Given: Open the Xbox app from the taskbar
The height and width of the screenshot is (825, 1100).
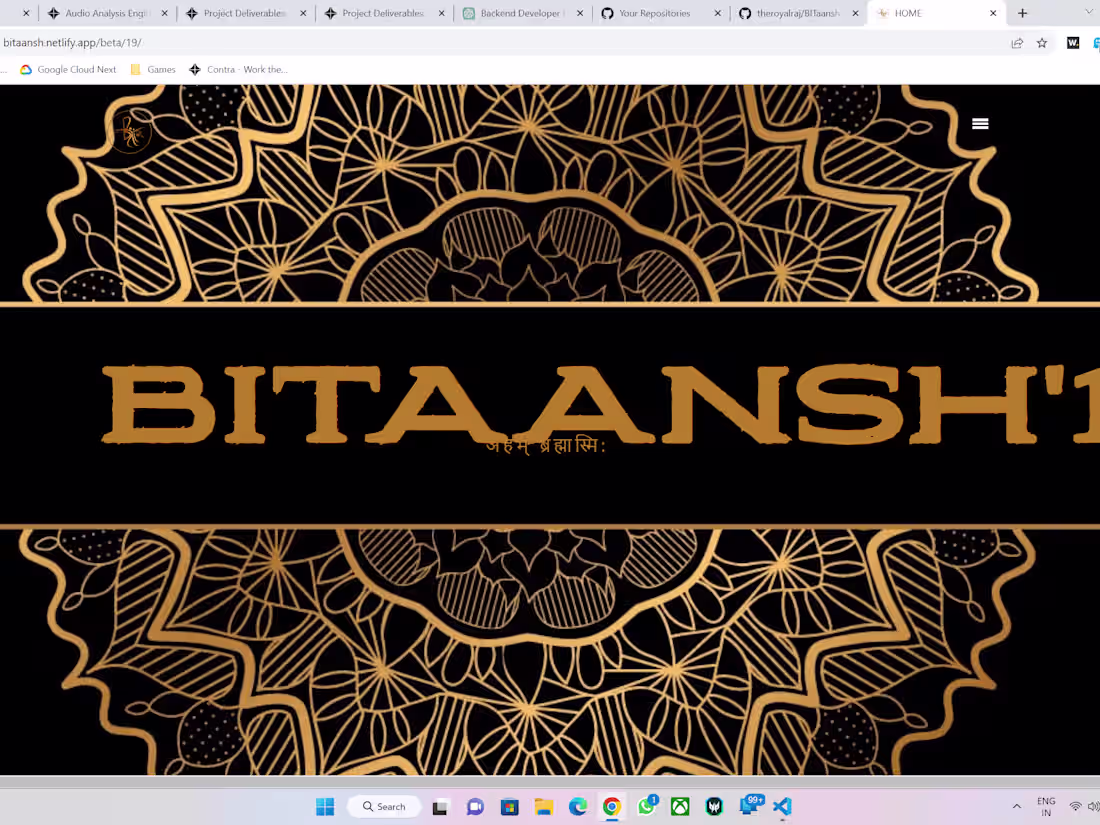Looking at the screenshot, I should 680,806.
